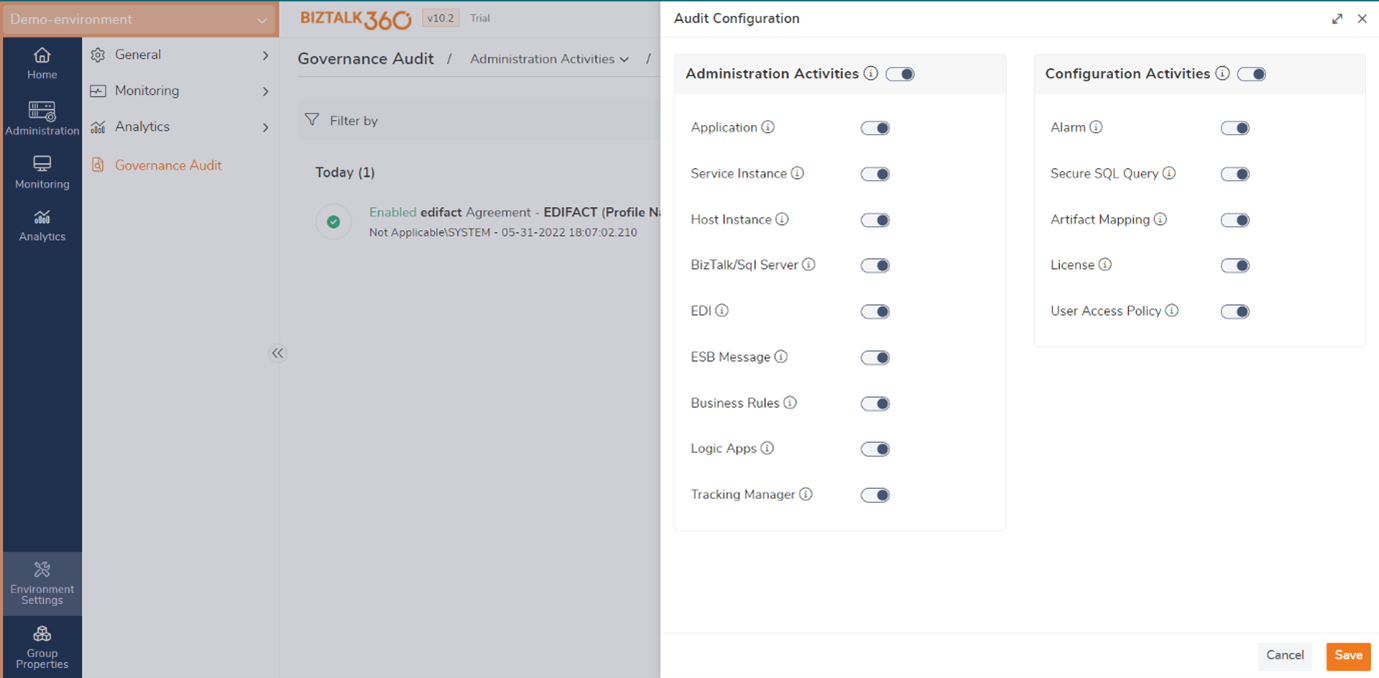This screenshot has width=1379, height=678.
Task: Open the Administration section from the sidebar
Action: pyautogui.click(x=41, y=117)
